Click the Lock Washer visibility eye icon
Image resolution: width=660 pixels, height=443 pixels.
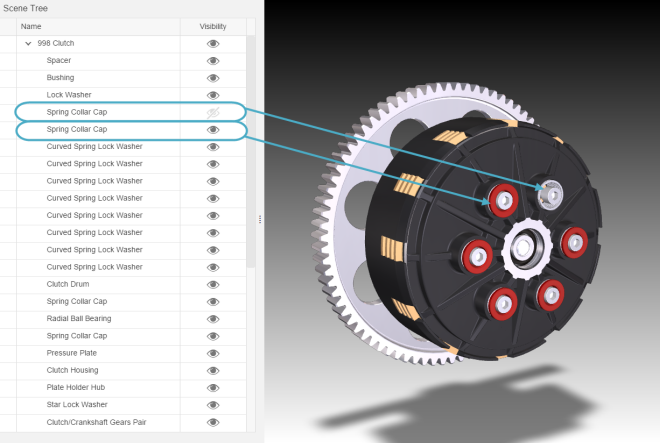213,95
